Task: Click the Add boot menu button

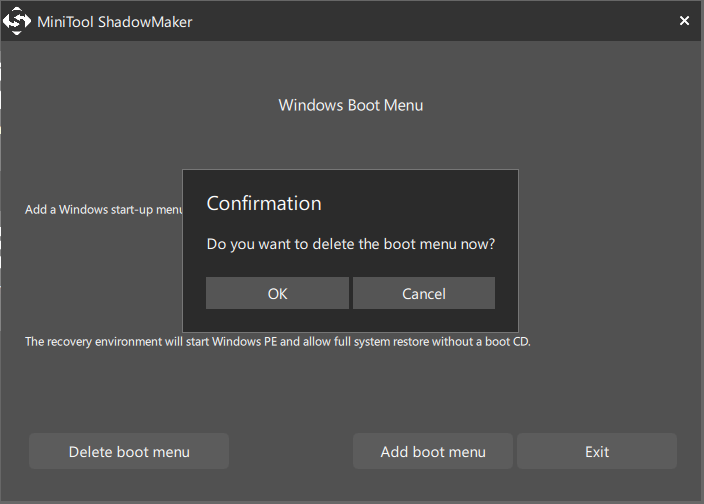Action: coord(433,452)
